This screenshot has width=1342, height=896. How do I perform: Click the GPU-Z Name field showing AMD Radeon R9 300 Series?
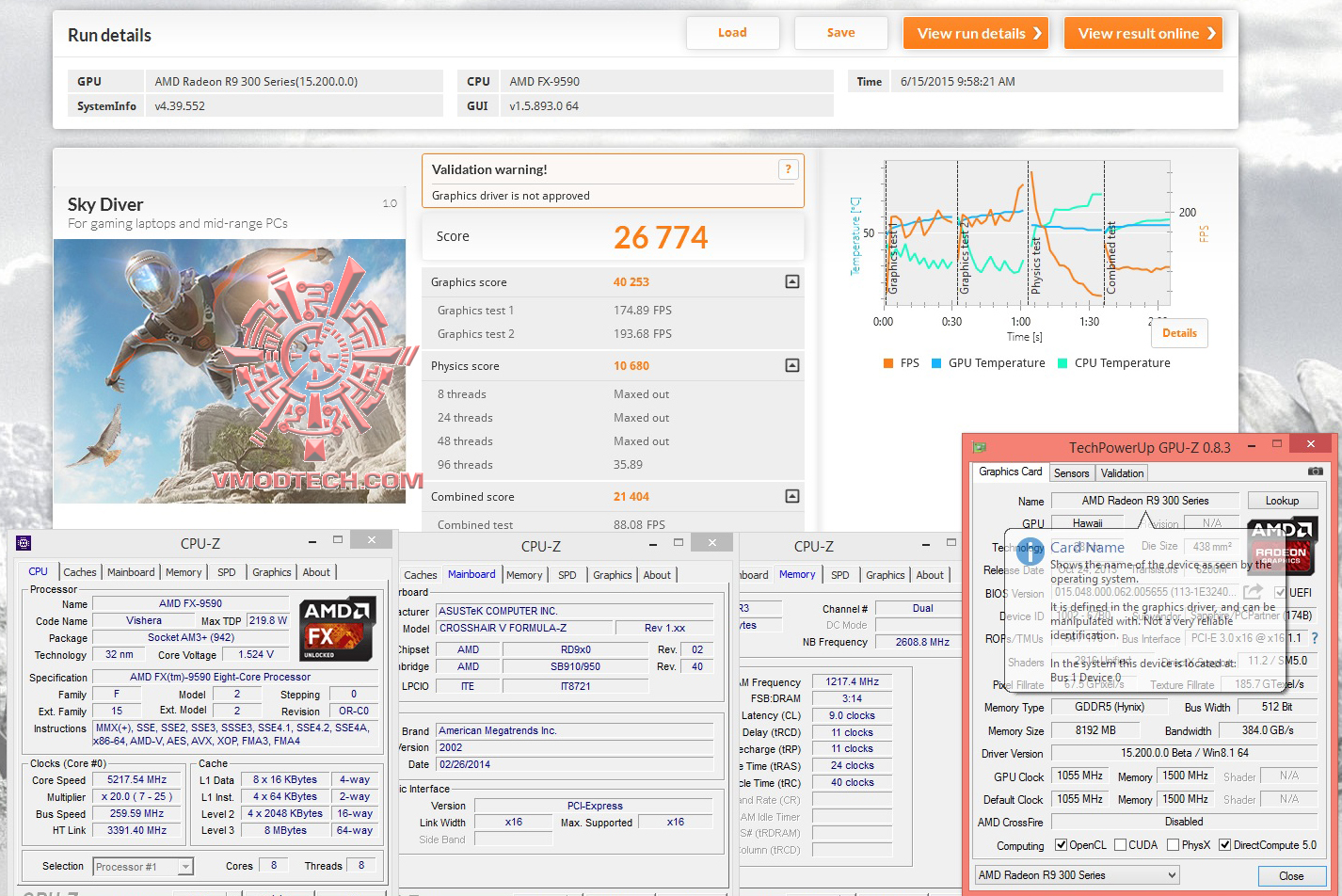1145,501
